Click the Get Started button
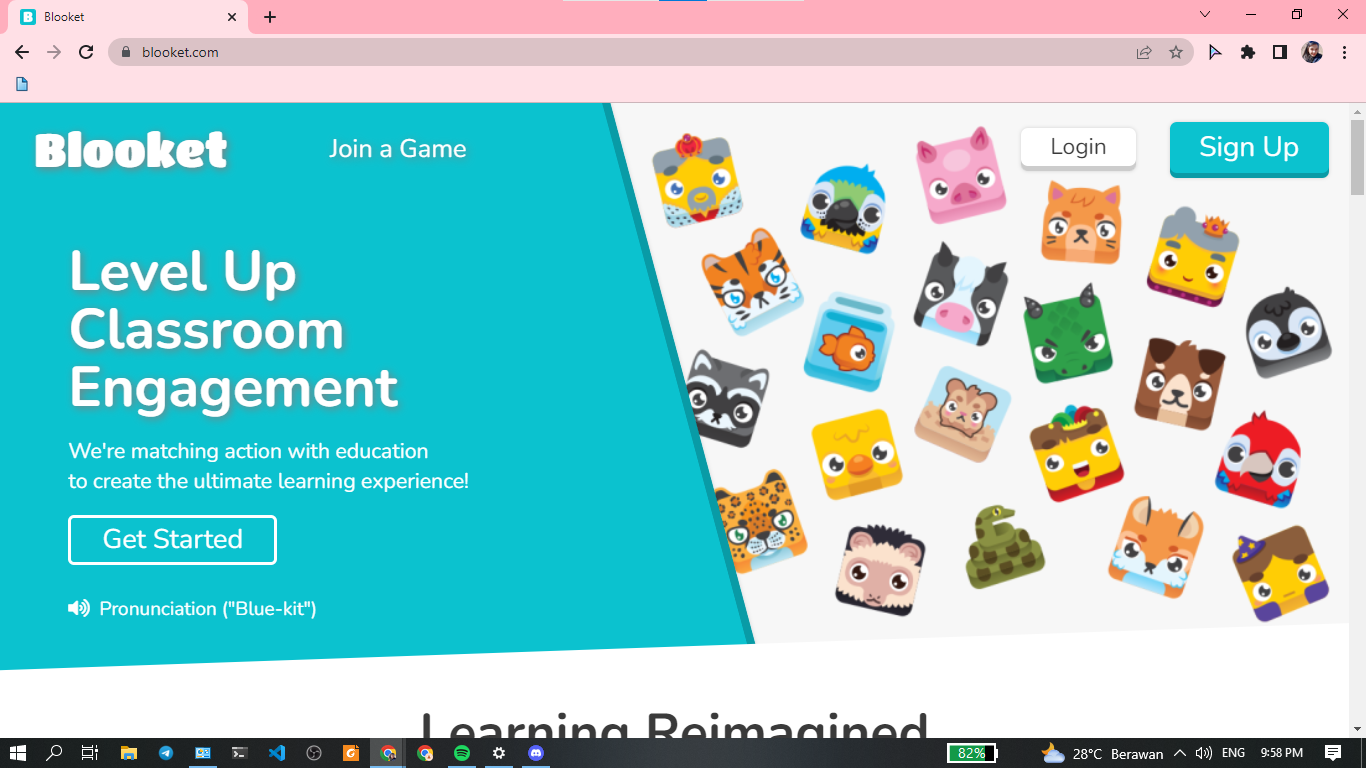The image size is (1366, 768). point(172,540)
